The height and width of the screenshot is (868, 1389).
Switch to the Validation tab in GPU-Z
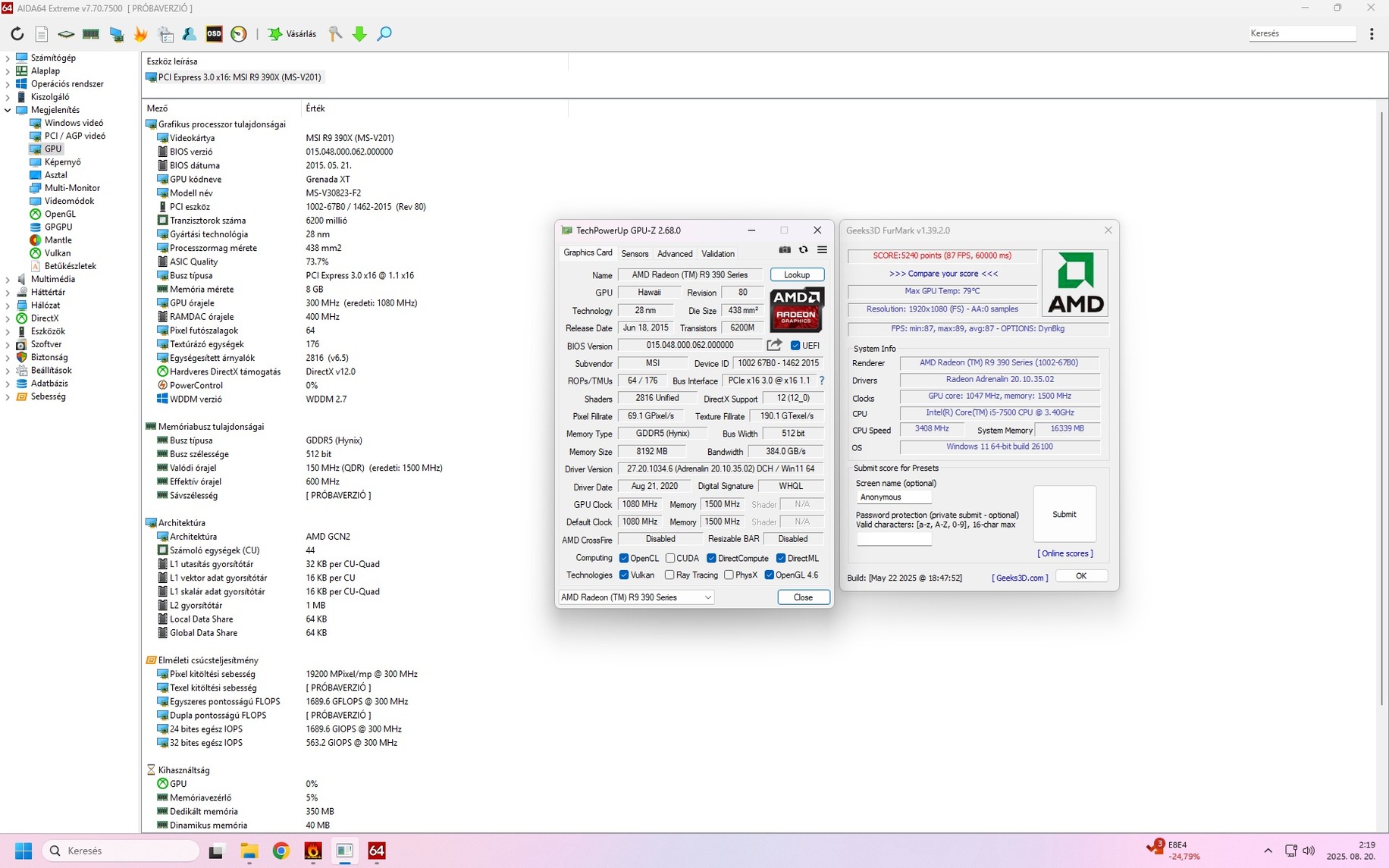pyautogui.click(x=718, y=254)
